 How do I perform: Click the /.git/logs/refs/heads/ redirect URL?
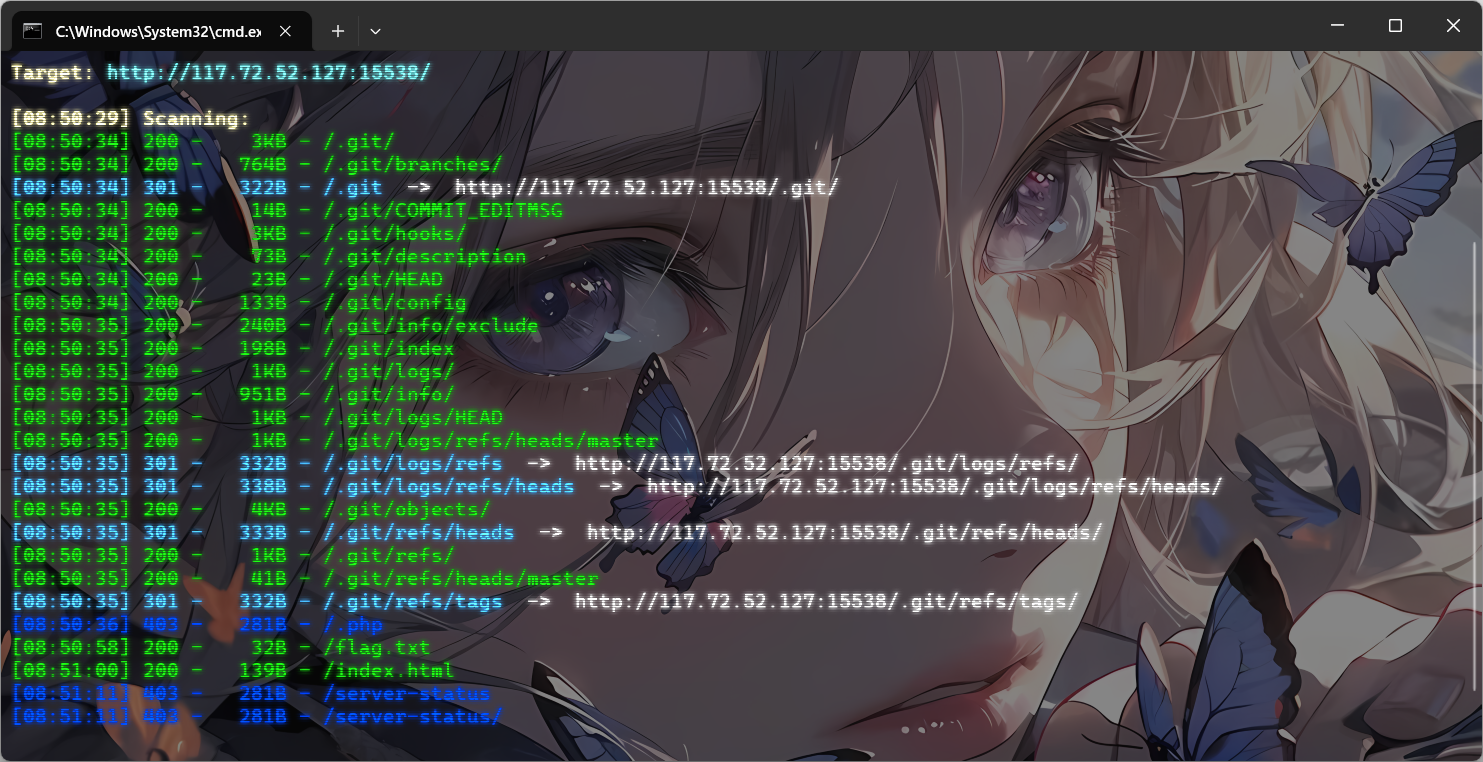934,486
